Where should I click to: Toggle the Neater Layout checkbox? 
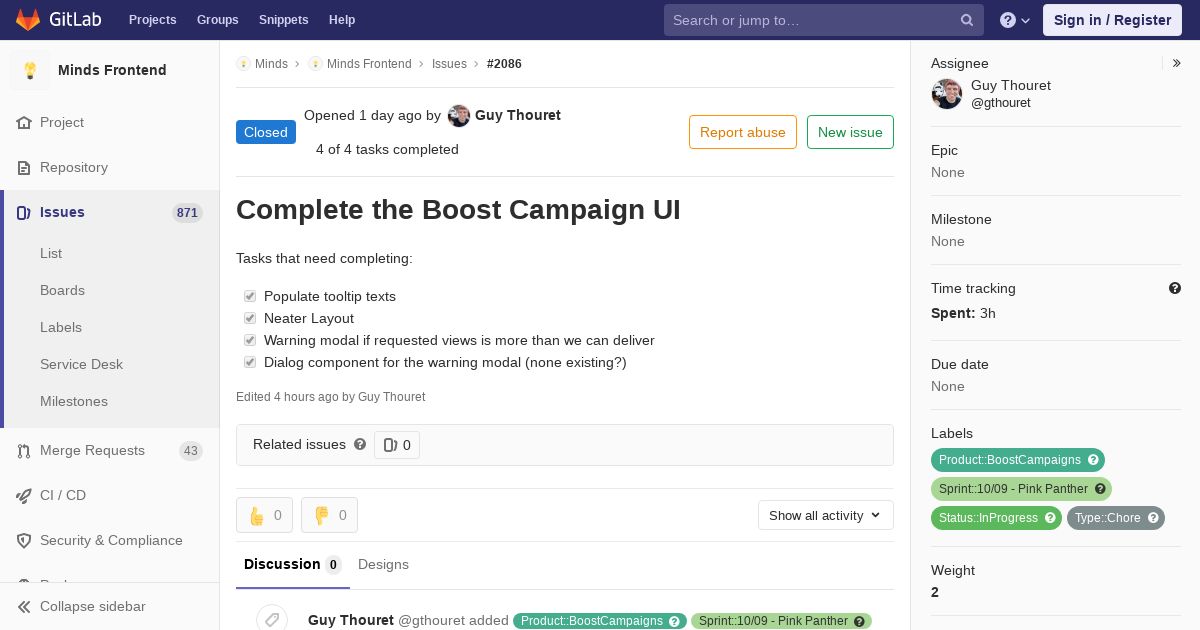250,318
